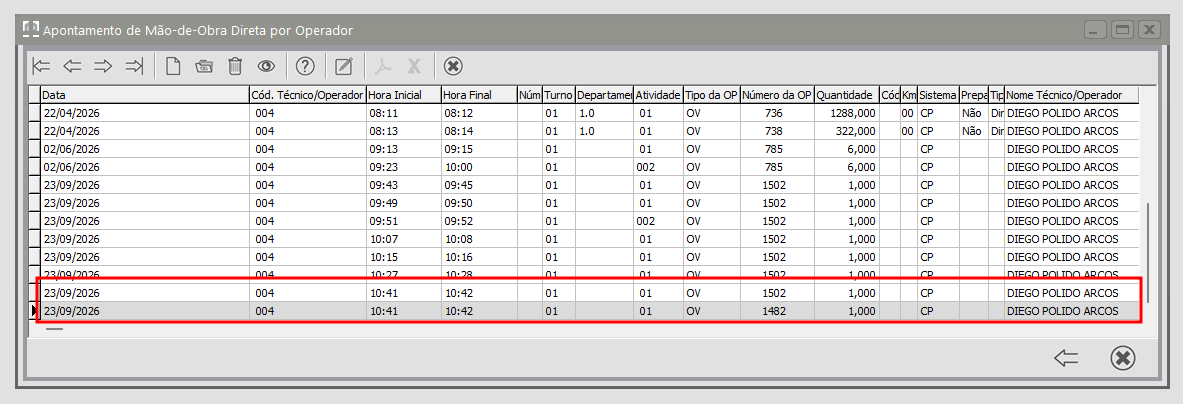This screenshot has width=1183, height=404.
Task: Click the grayed X cancel toolbar icon
Action: (413, 66)
